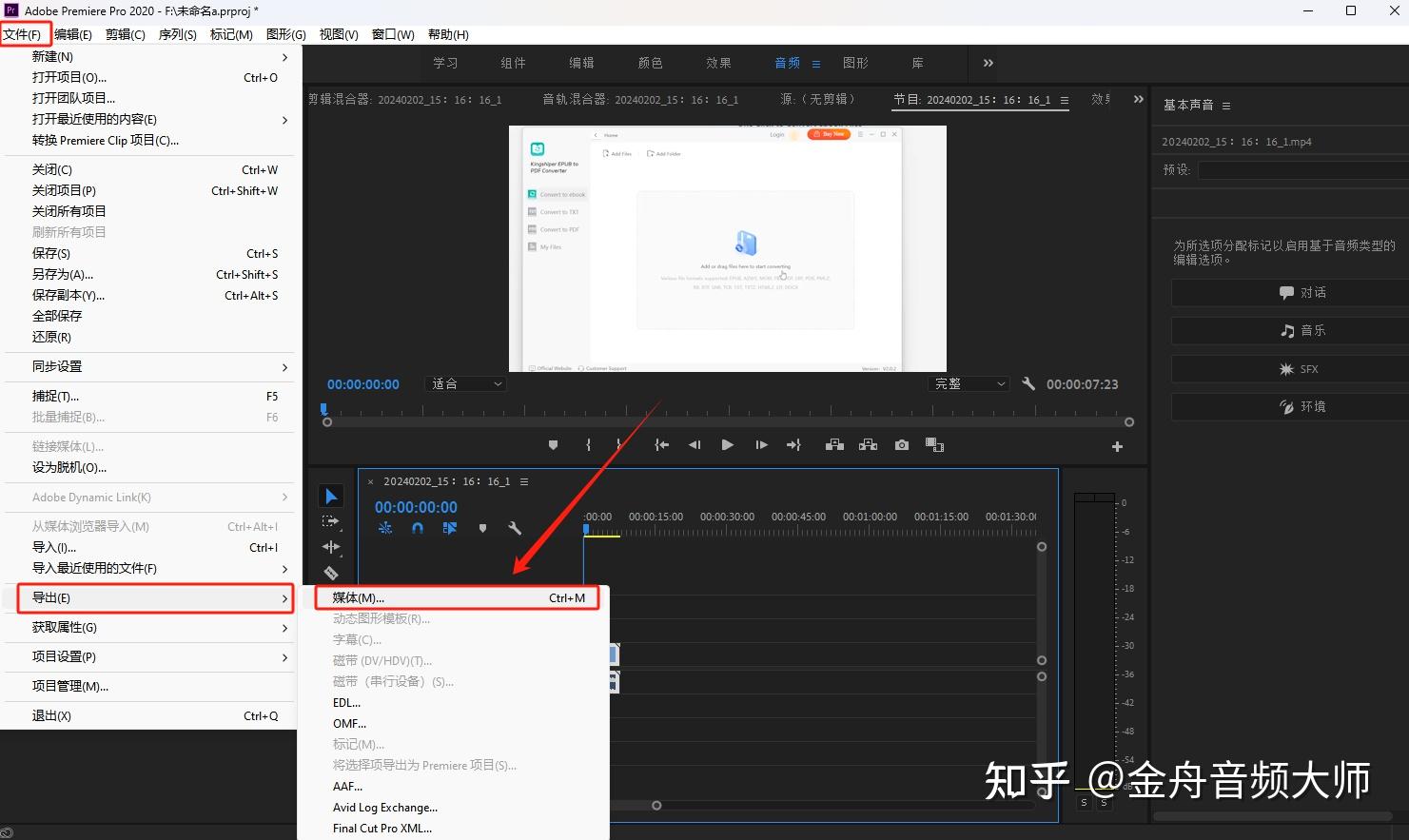Choose 媒体(M)... export option
The width and height of the screenshot is (1409, 840).
(458, 597)
